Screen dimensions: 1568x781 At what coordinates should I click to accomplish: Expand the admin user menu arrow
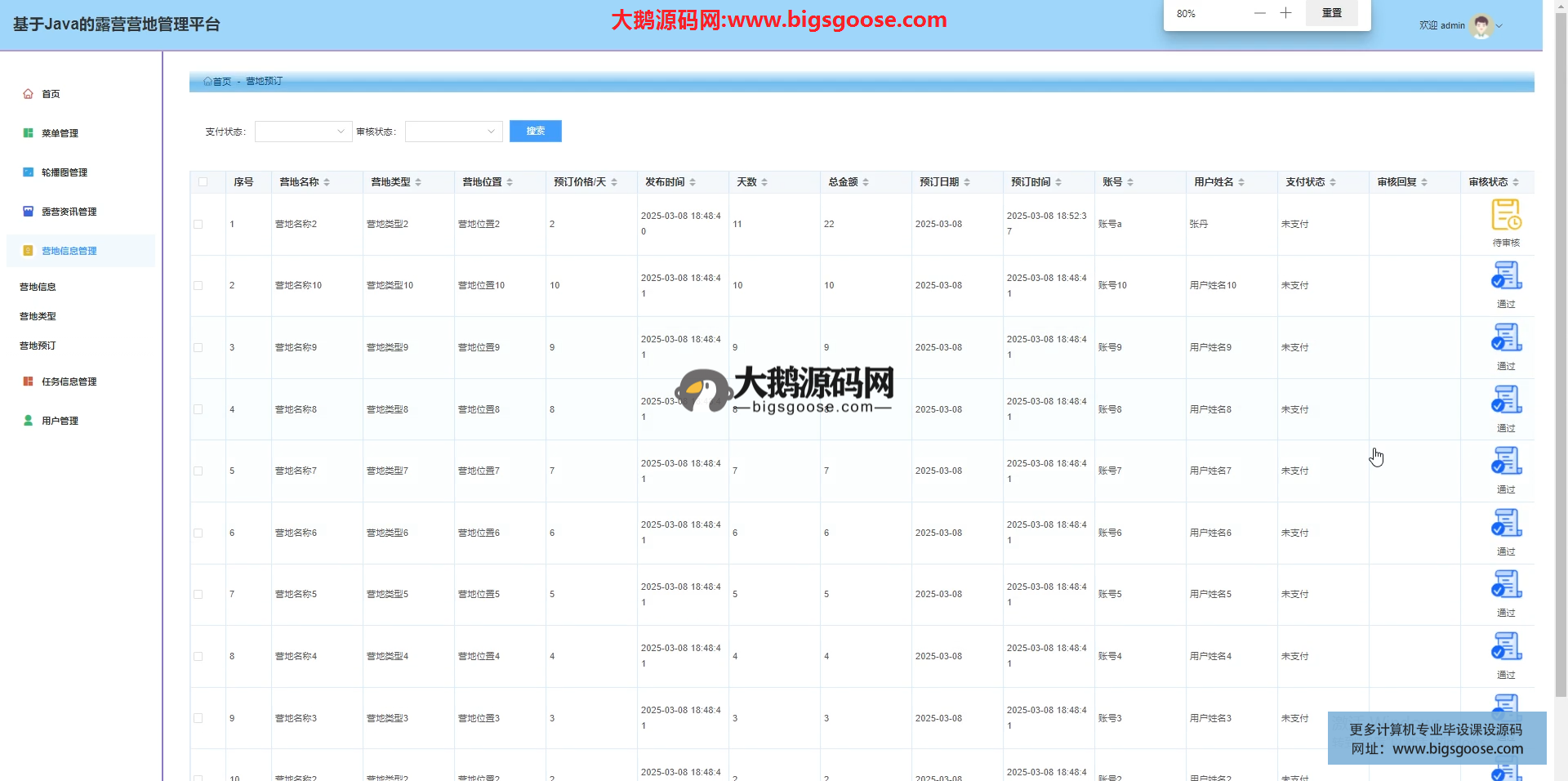pyautogui.click(x=1499, y=26)
